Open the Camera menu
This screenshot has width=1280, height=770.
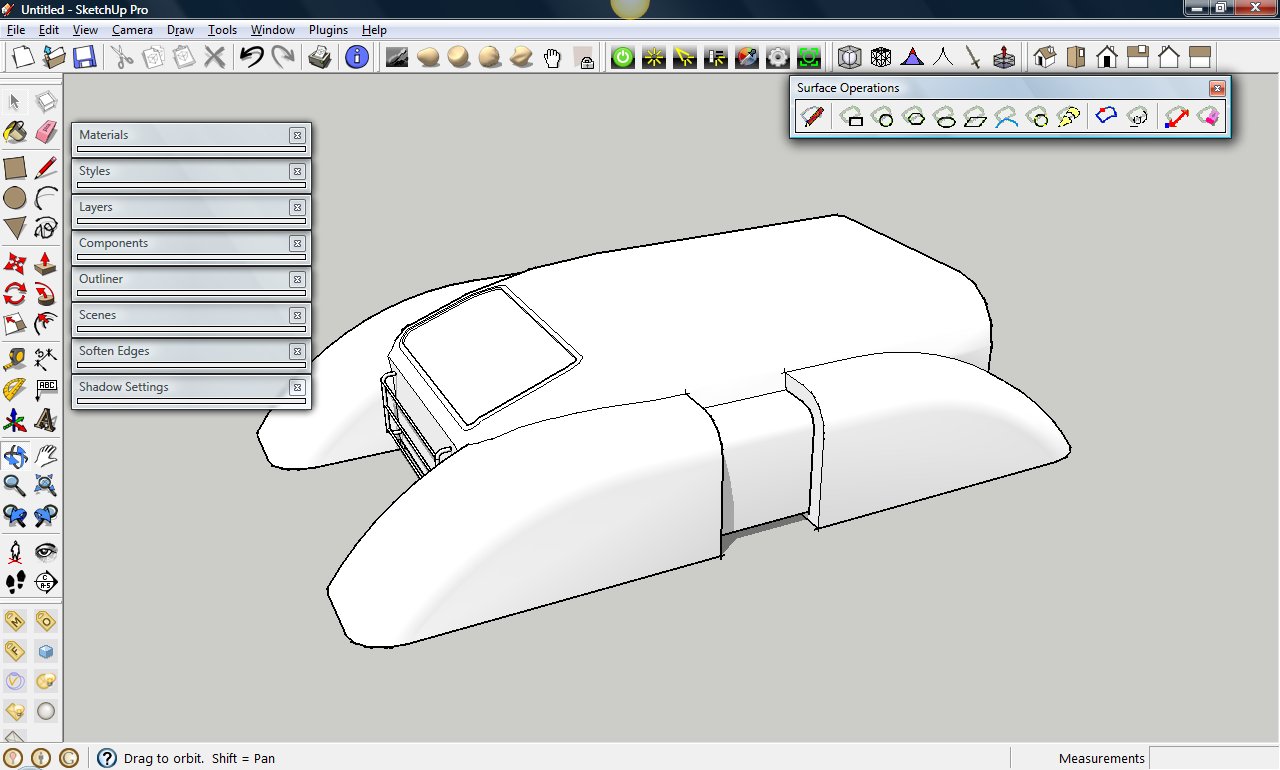pyautogui.click(x=132, y=30)
